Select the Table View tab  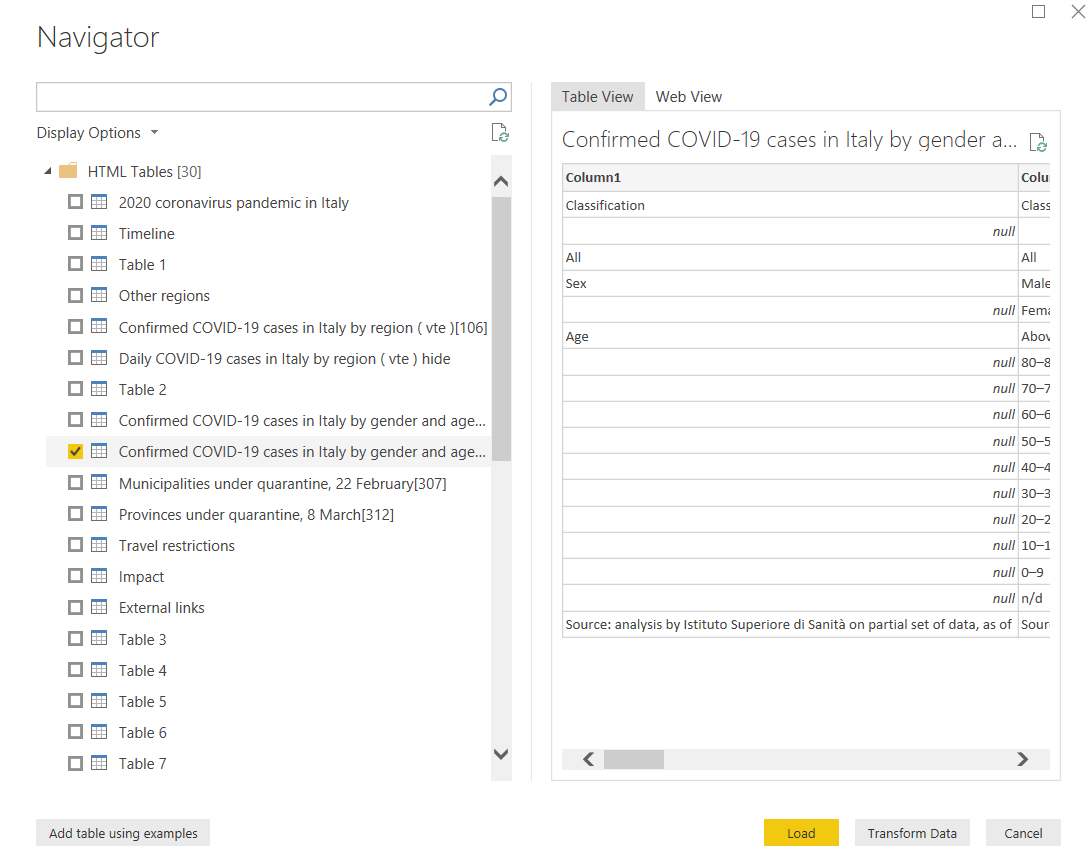click(x=597, y=97)
